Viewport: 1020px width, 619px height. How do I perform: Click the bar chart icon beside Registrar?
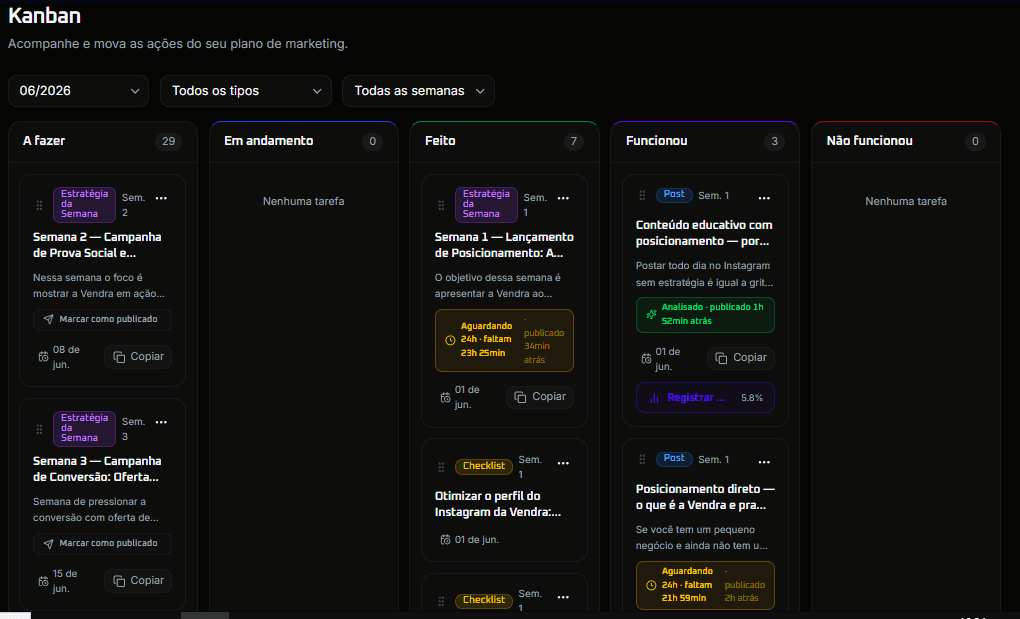coord(654,398)
